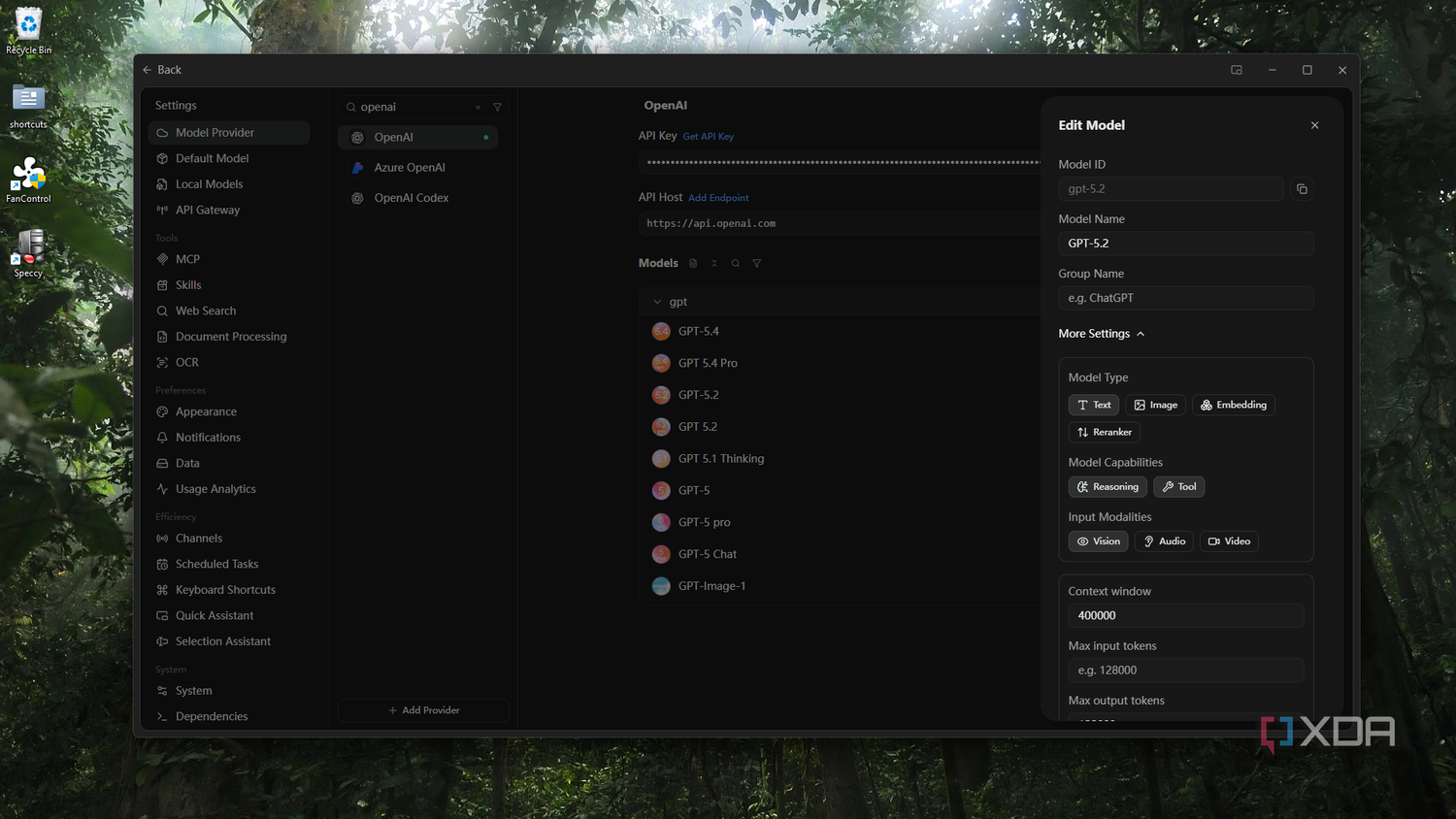Toggle the Reasoning capability
This screenshot has width=1456, height=819.
click(1108, 487)
